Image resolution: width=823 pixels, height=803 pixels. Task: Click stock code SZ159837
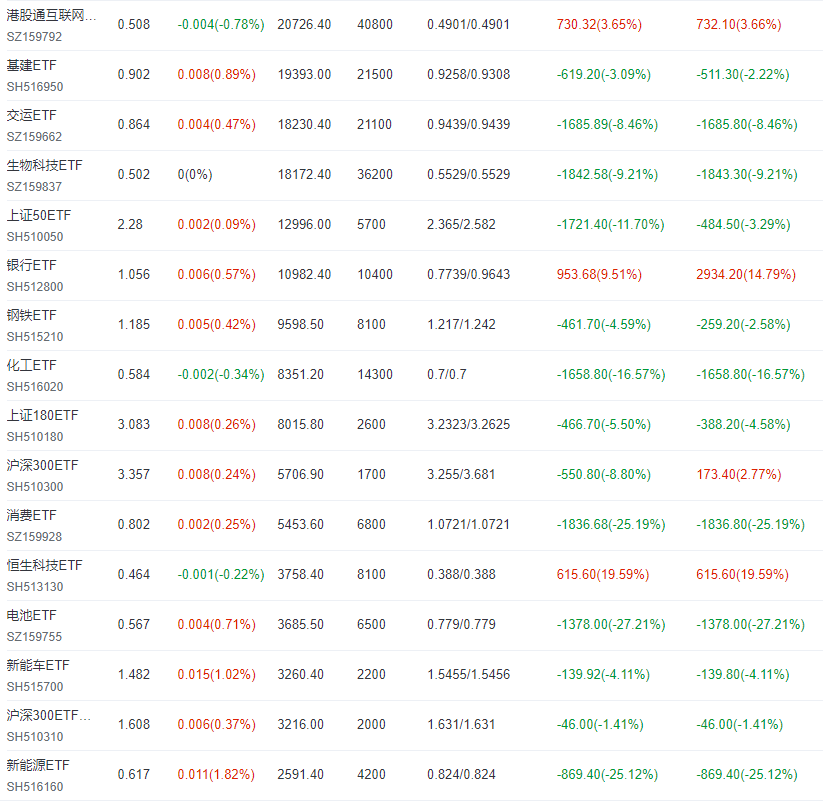click(x=34, y=187)
